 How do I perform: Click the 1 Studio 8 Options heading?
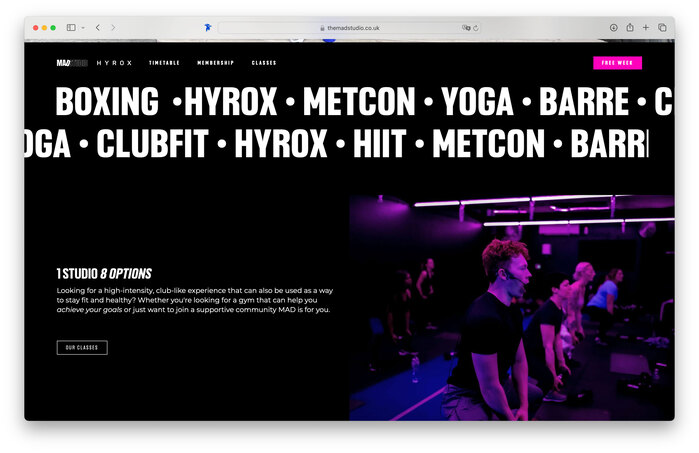tap(104, 273)
